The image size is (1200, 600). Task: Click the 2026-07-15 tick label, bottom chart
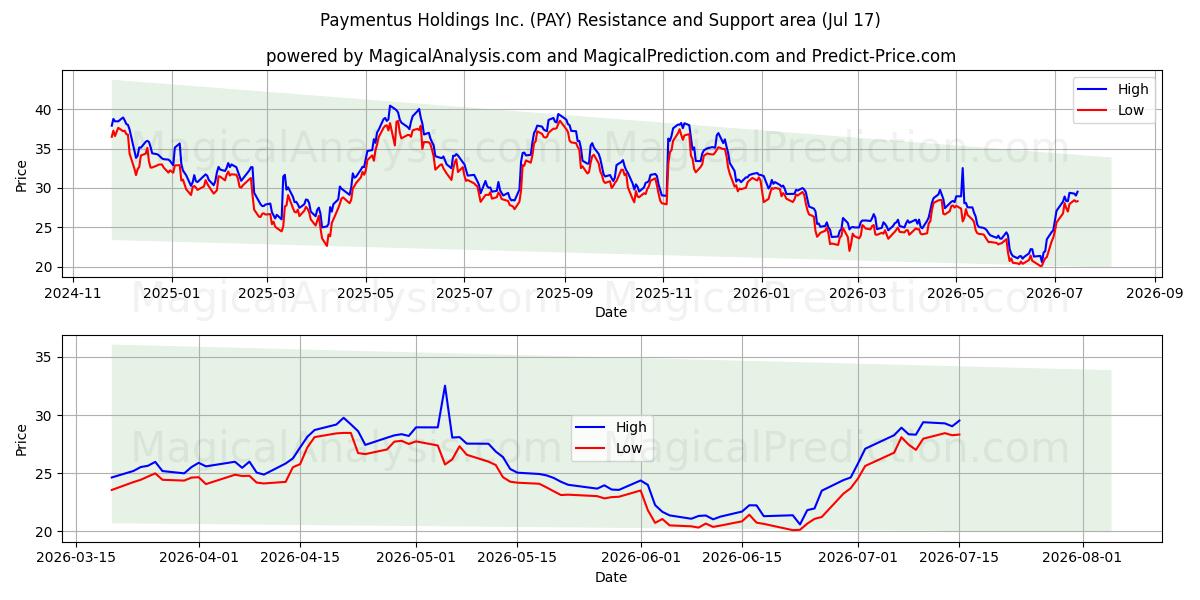click(959, 559)
